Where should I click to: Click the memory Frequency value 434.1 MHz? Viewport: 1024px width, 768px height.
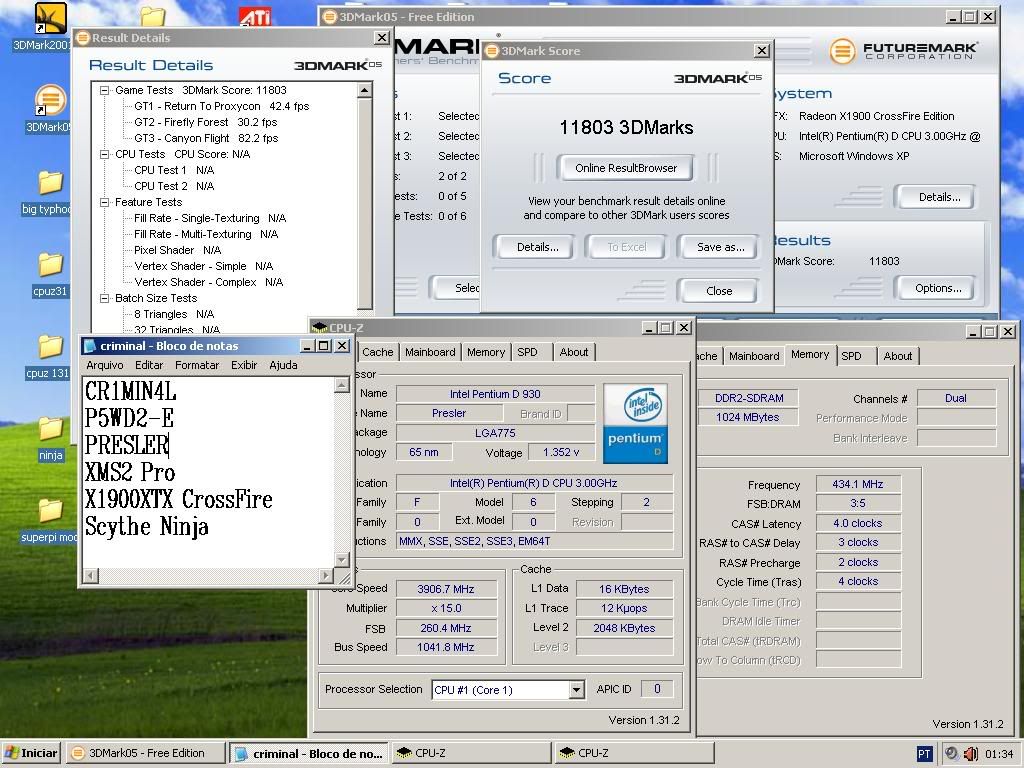[x=857, y=484]
